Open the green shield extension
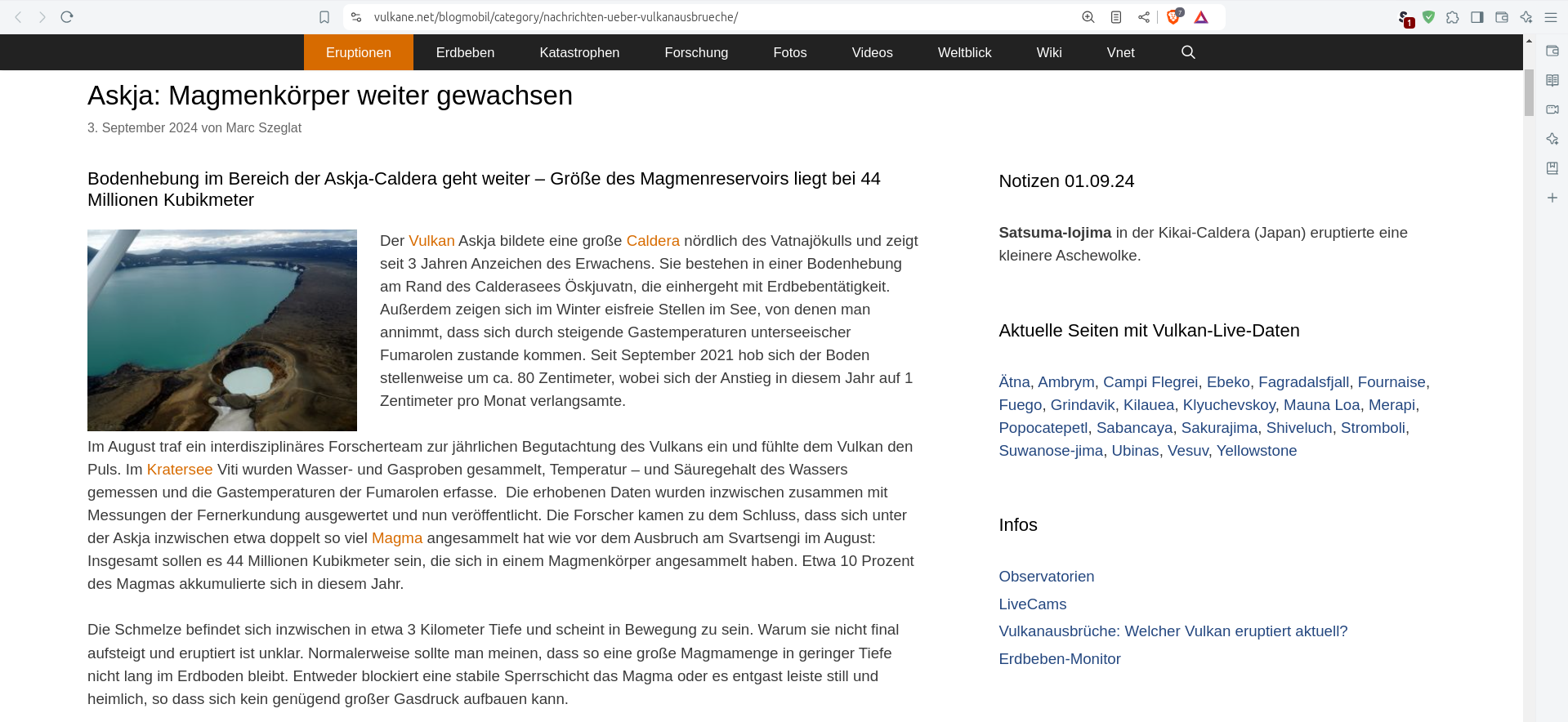This screenshot has height=722, width=1568. 1429,17
